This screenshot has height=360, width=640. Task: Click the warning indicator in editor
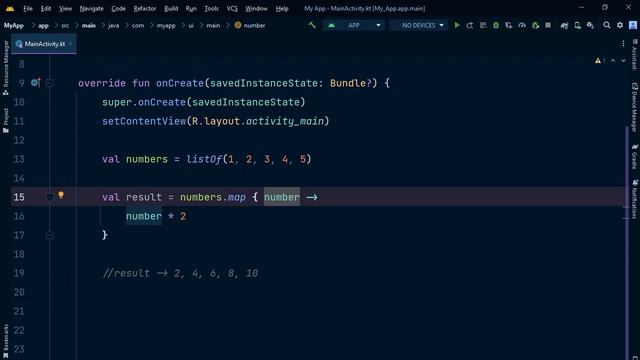pyautogui.click(x=600, y=61)
